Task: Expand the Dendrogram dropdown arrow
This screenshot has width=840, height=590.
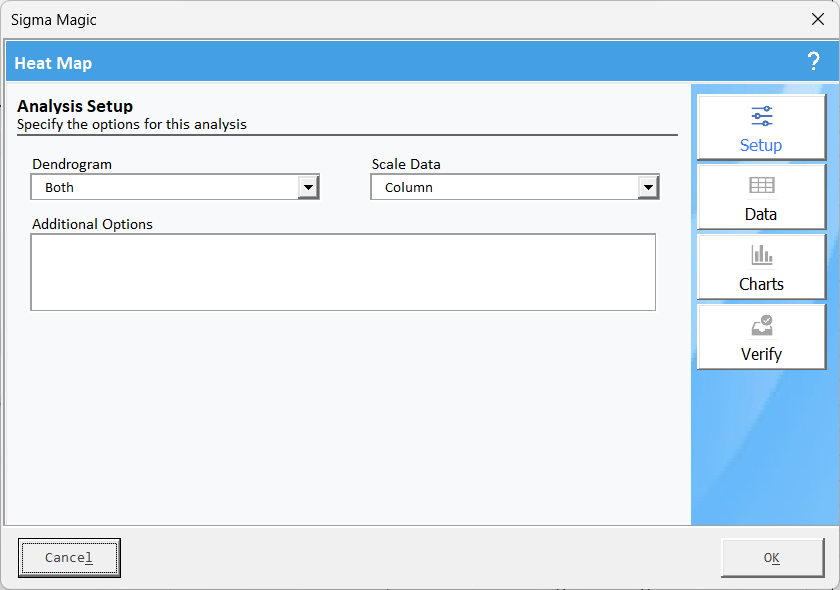Action: 309,187
